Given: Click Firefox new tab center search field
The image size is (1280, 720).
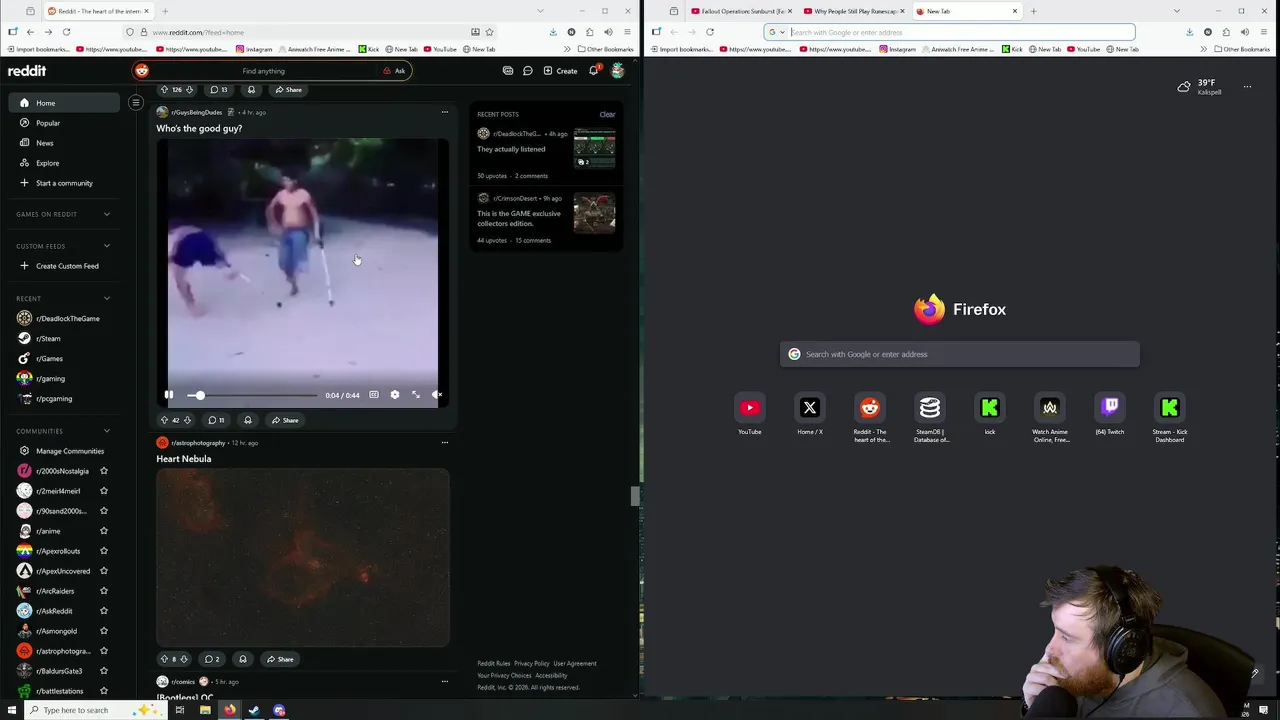Looking at the screenshot, I should 960,354.
